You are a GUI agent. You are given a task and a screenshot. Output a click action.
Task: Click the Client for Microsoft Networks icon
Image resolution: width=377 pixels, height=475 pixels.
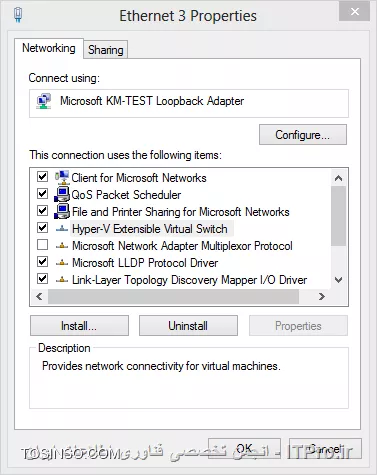[62, 177]
